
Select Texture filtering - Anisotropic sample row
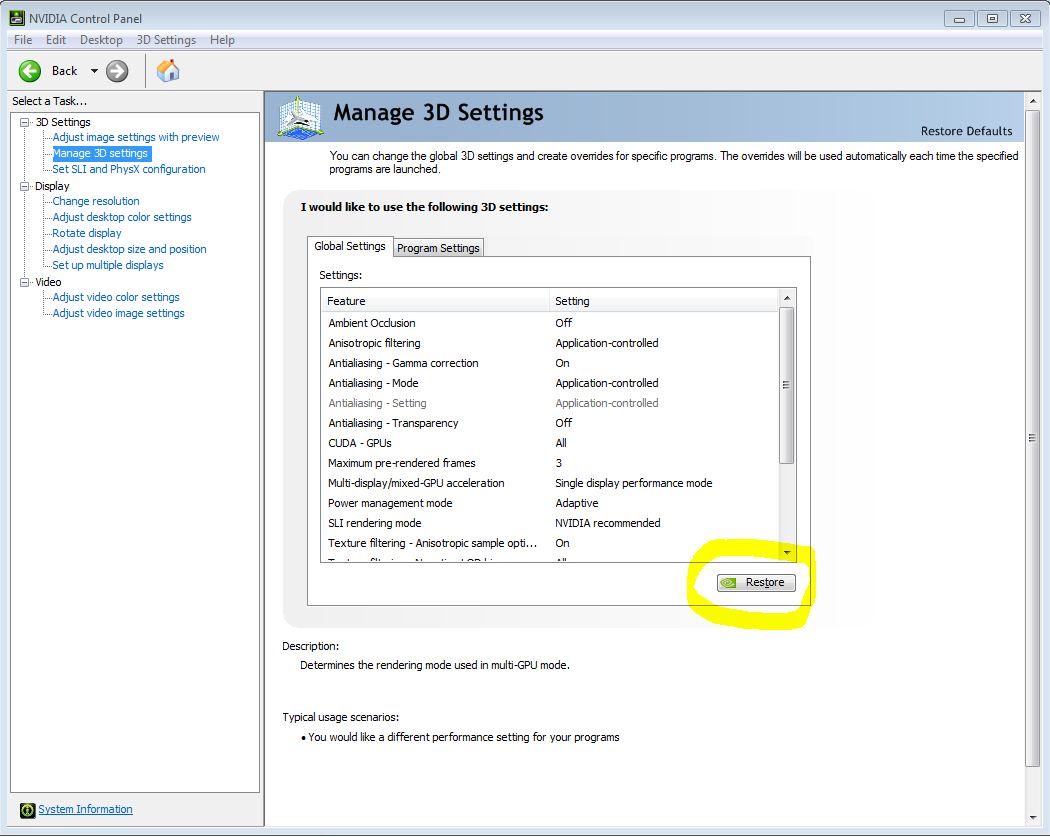(549, 544)
